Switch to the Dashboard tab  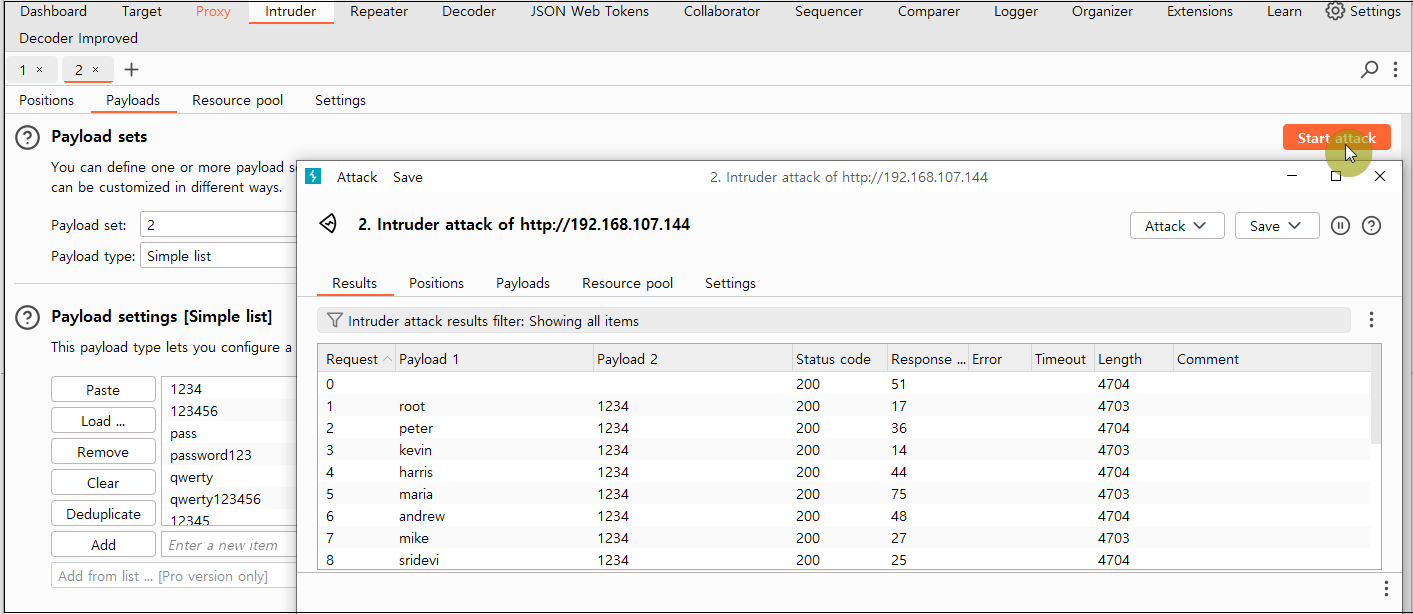coord(53,11)
